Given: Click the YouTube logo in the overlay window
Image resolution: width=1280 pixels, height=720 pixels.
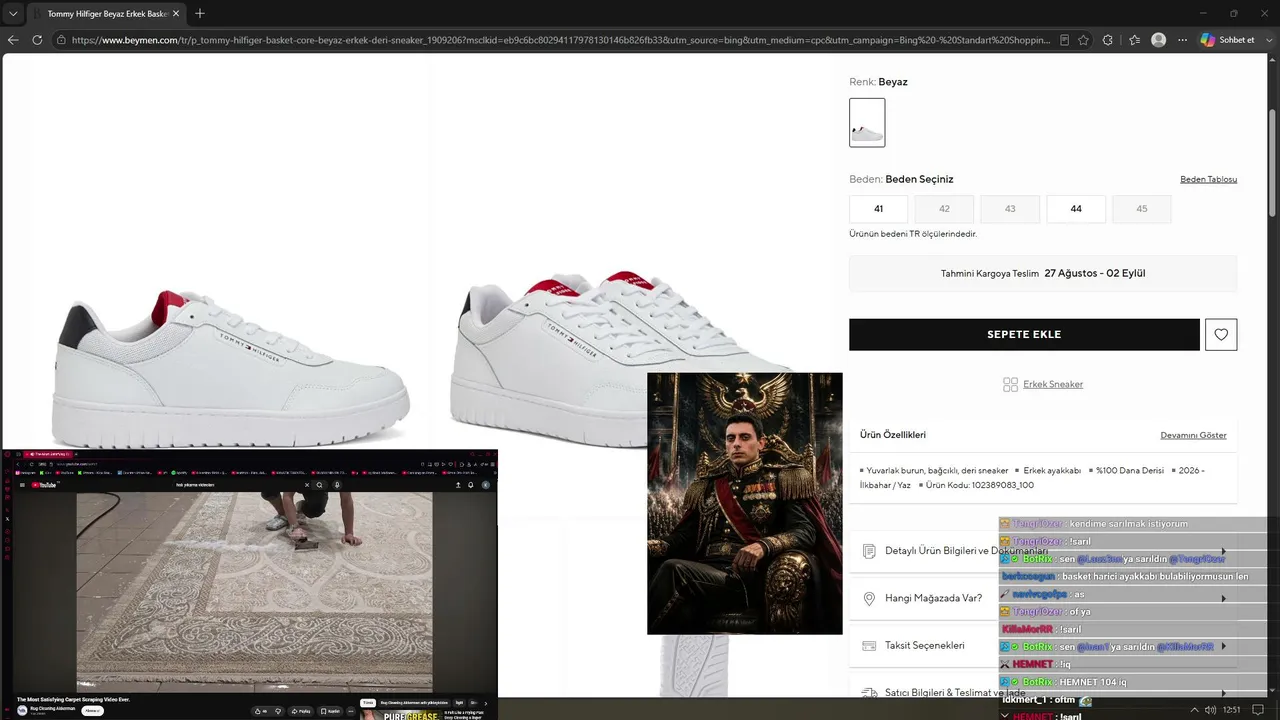Looking at the screenshot, I should [44, 485].
